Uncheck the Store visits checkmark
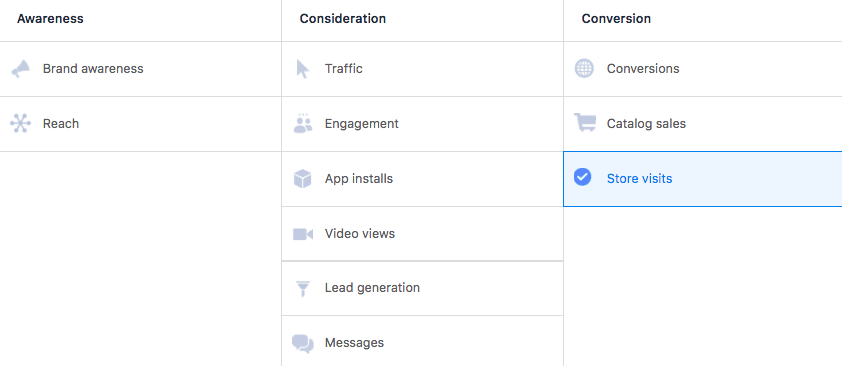This screenshot has width=842, height=366. tap(583, 177)
